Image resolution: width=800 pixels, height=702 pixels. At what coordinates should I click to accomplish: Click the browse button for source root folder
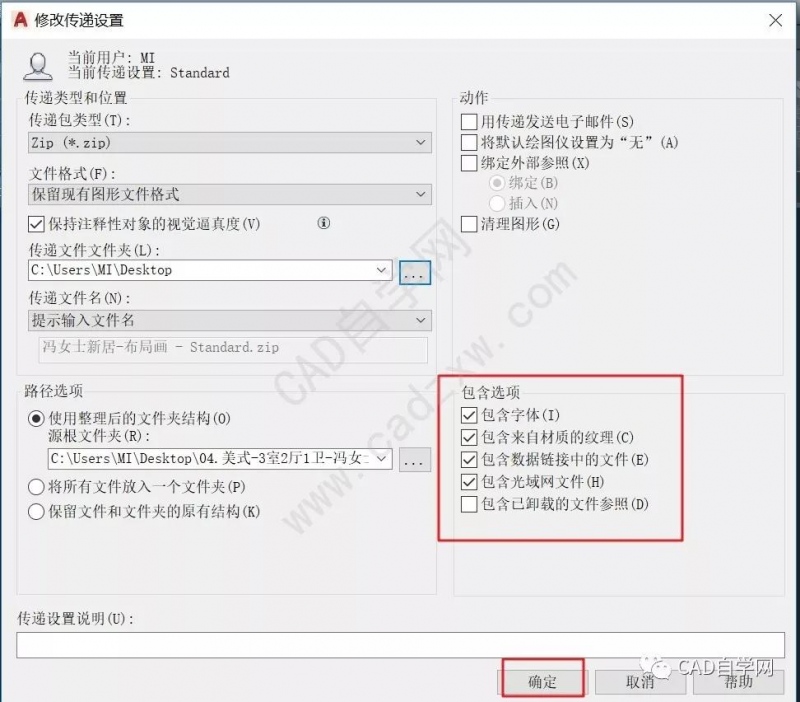coord(414,460)
